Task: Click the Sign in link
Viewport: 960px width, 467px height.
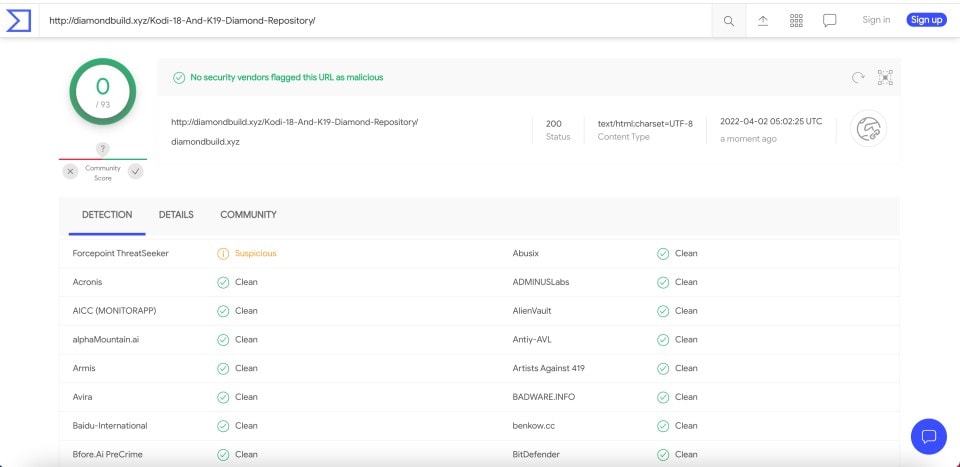Action: pos(876,20)
